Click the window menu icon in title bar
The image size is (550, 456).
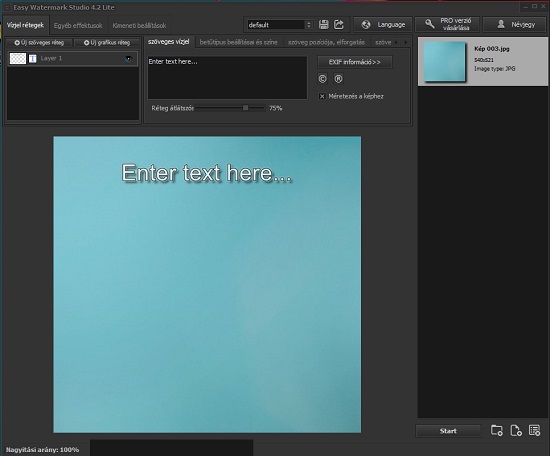[x=7, y=7]
